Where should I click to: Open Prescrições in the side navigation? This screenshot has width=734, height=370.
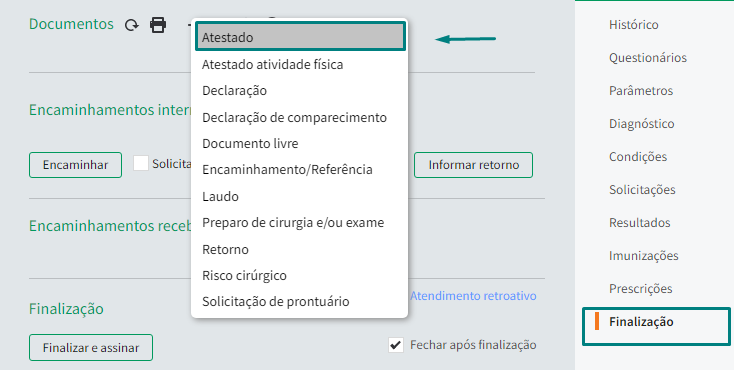(x=640, y=289)
